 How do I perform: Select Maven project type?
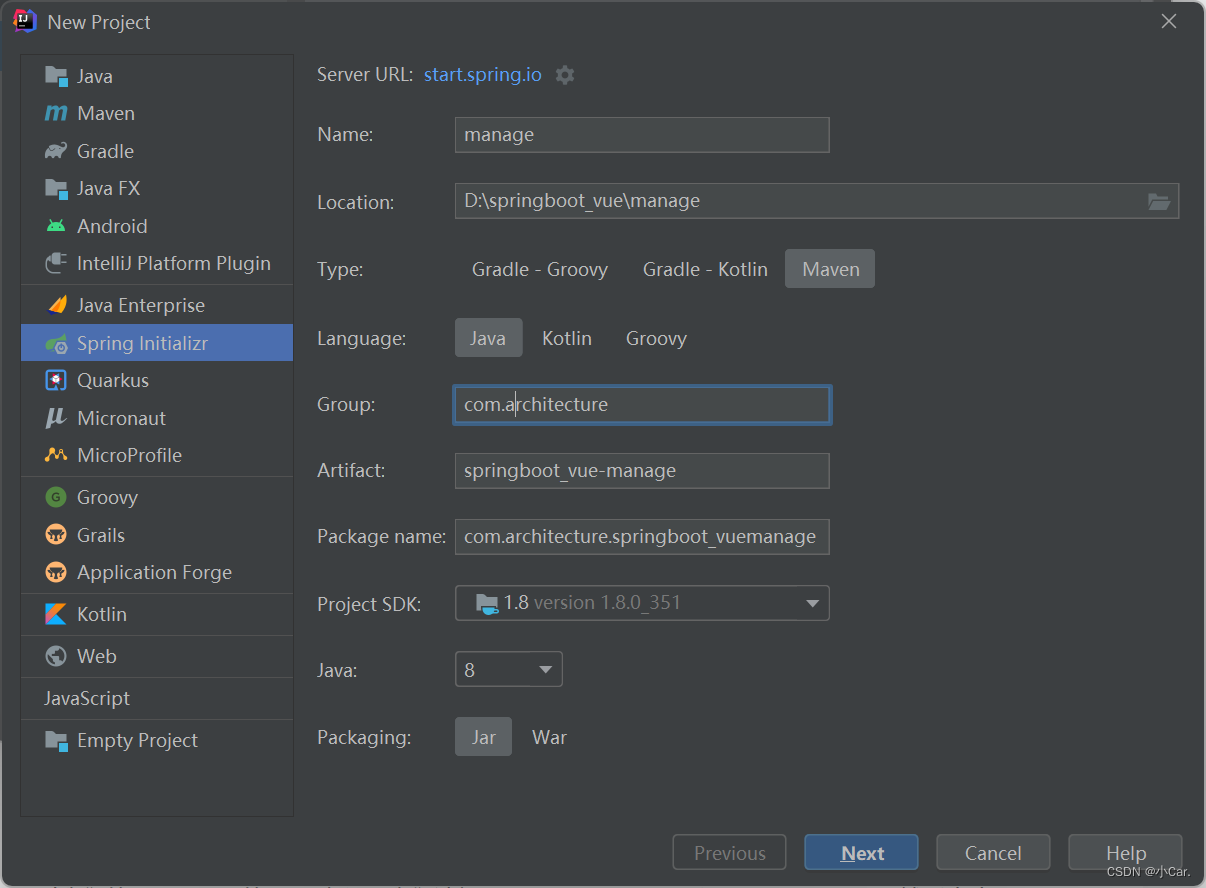click(830, 269)
